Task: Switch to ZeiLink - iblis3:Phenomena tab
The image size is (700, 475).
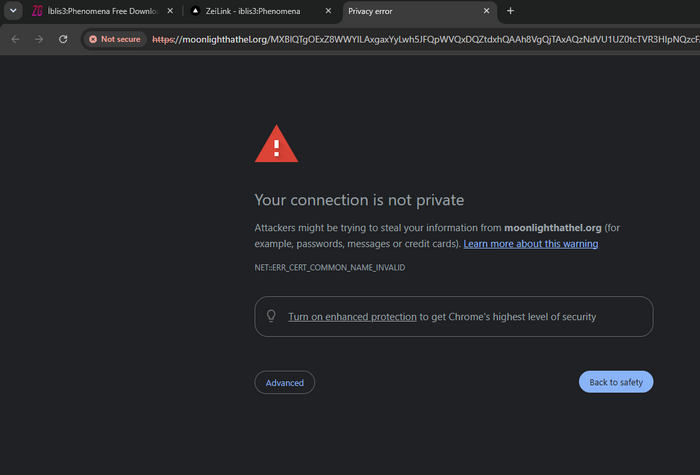Action: point(261,11)
